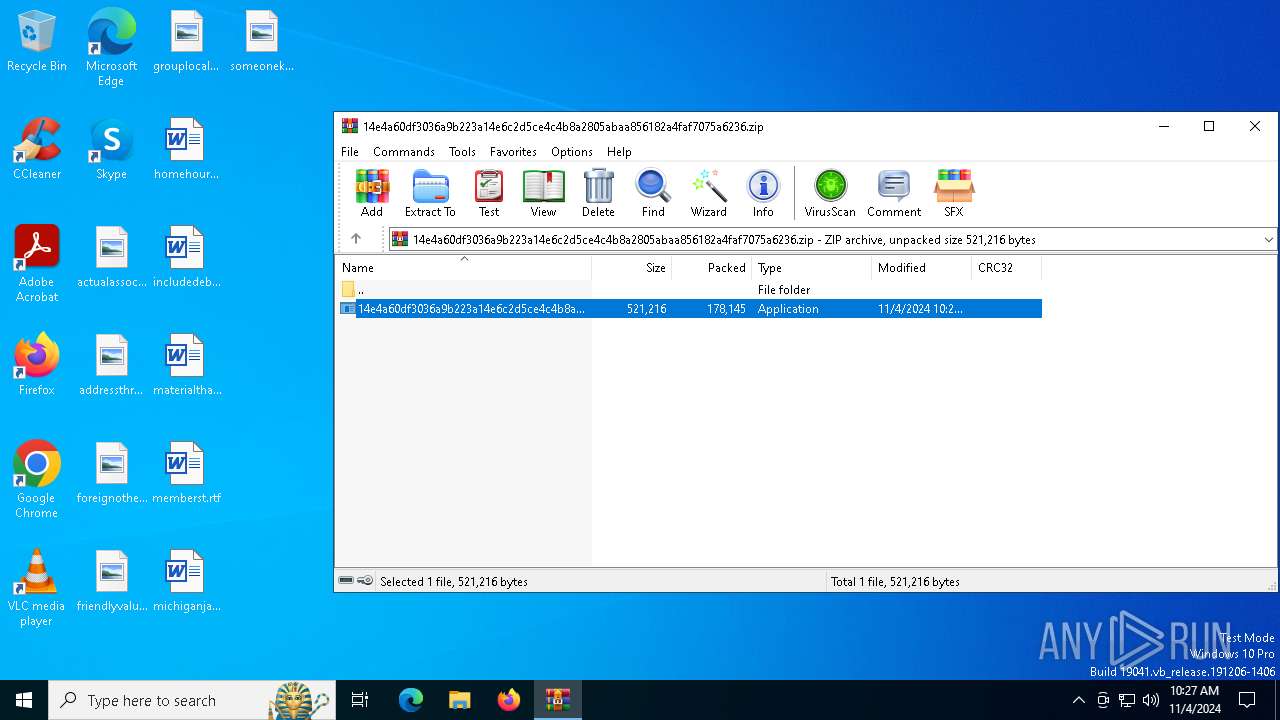Select the addressthr... desktop file

point(112,365)
